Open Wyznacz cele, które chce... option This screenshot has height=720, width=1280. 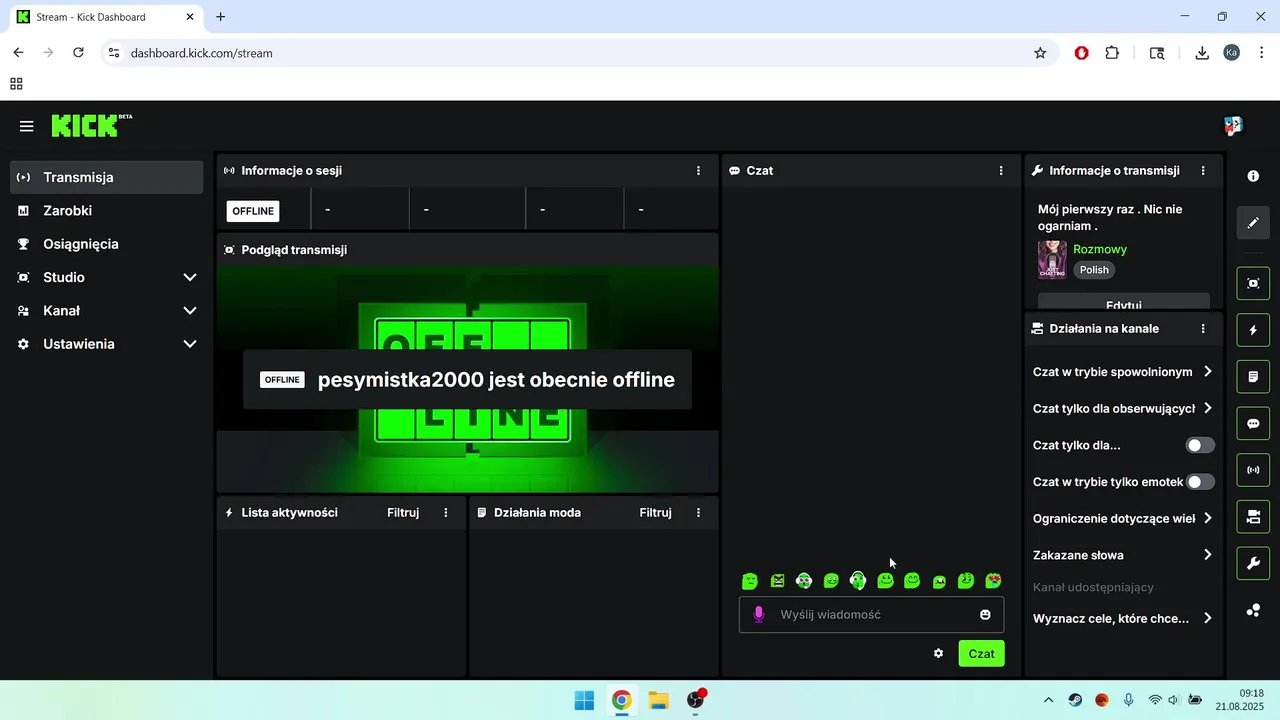pyautogui.click(x=1123, y=619)
